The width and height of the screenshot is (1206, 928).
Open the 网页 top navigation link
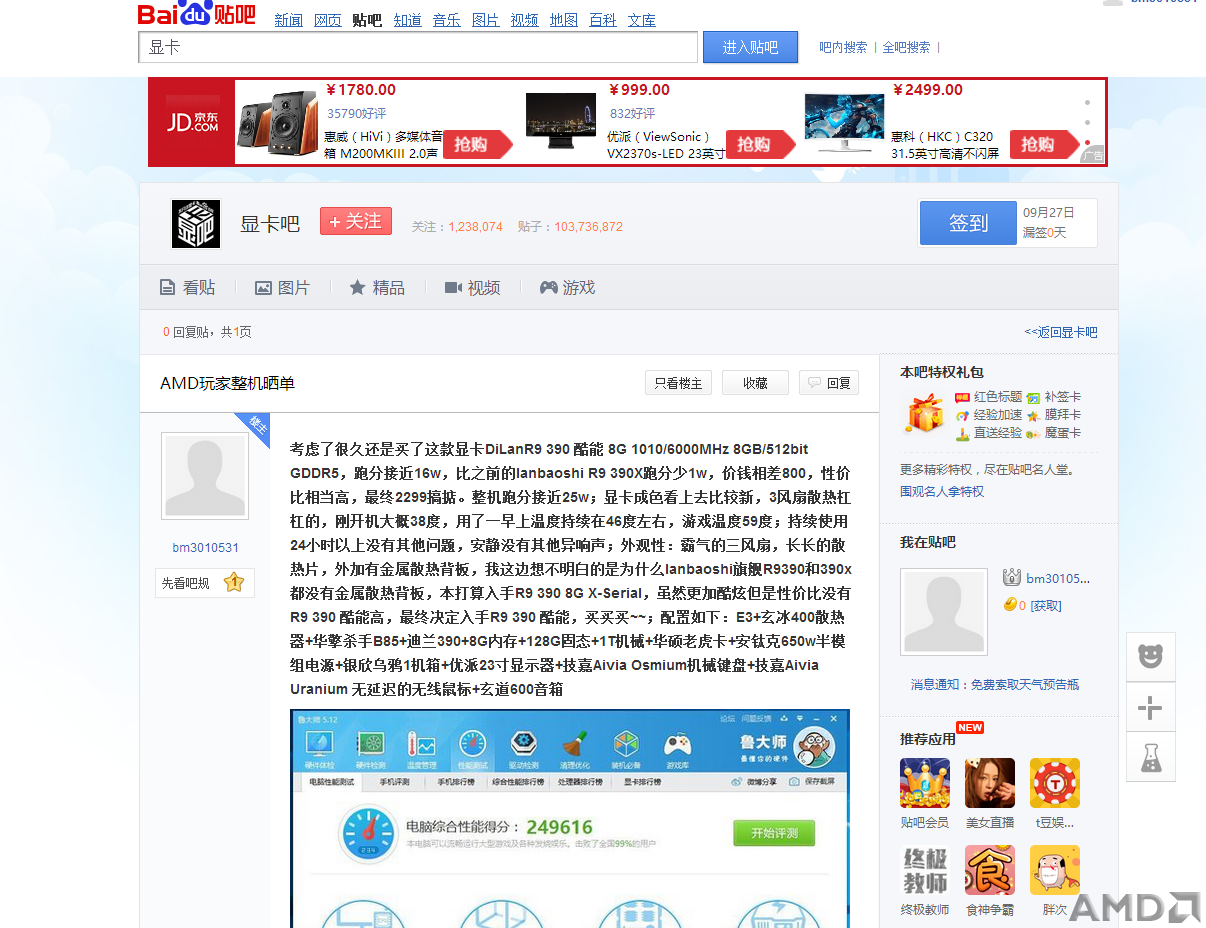coord(327,20)
